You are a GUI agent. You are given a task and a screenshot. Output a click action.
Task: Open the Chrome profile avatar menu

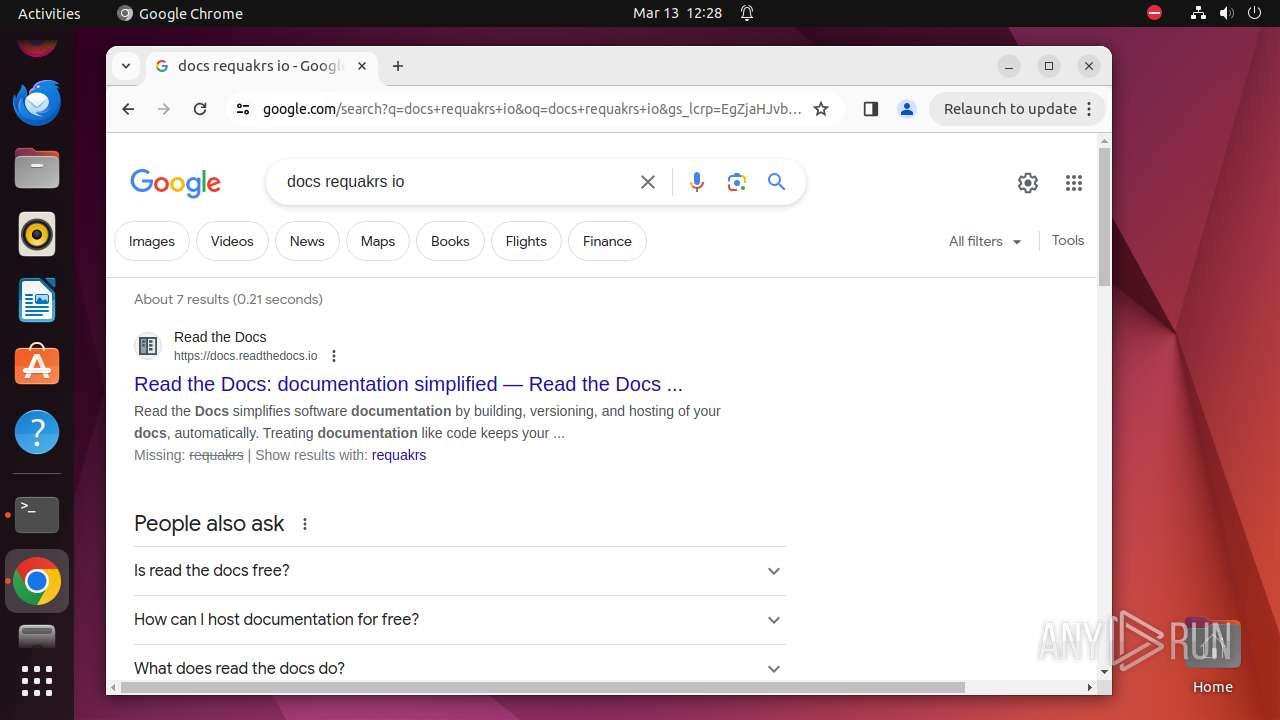click(x=907, y=109)
